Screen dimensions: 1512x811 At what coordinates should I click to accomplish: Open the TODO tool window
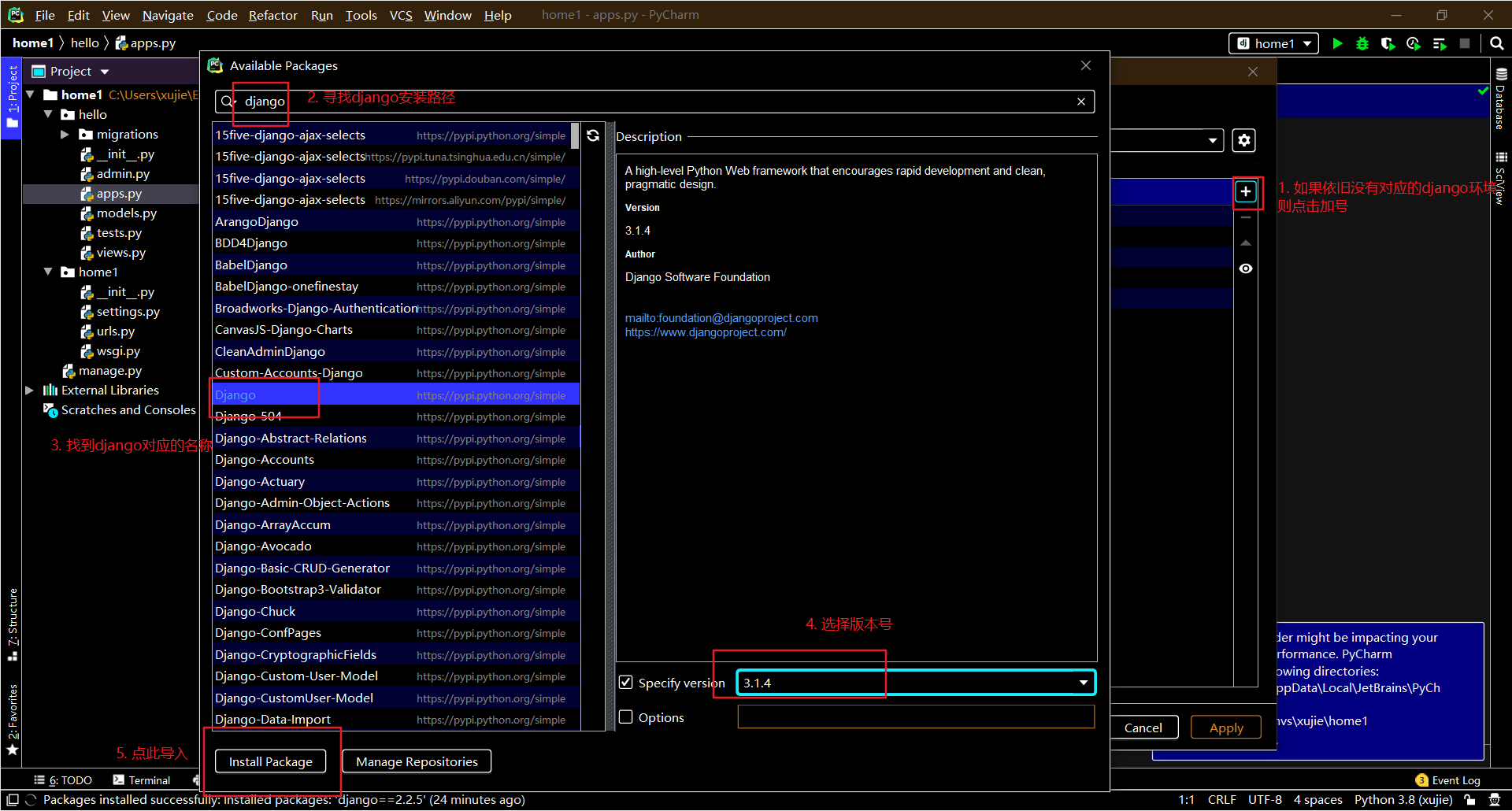pos(63,780)
